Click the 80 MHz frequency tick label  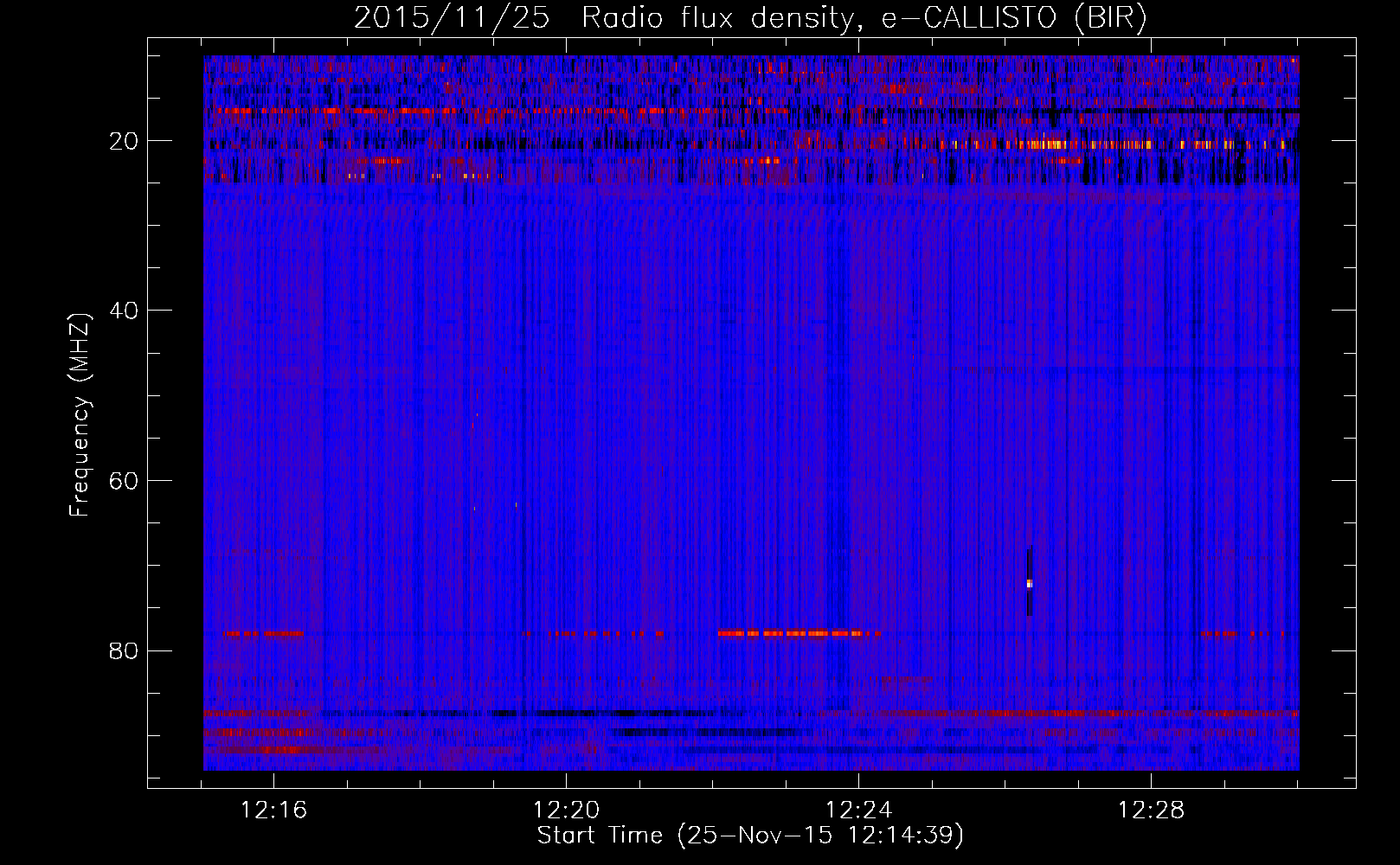124,650
